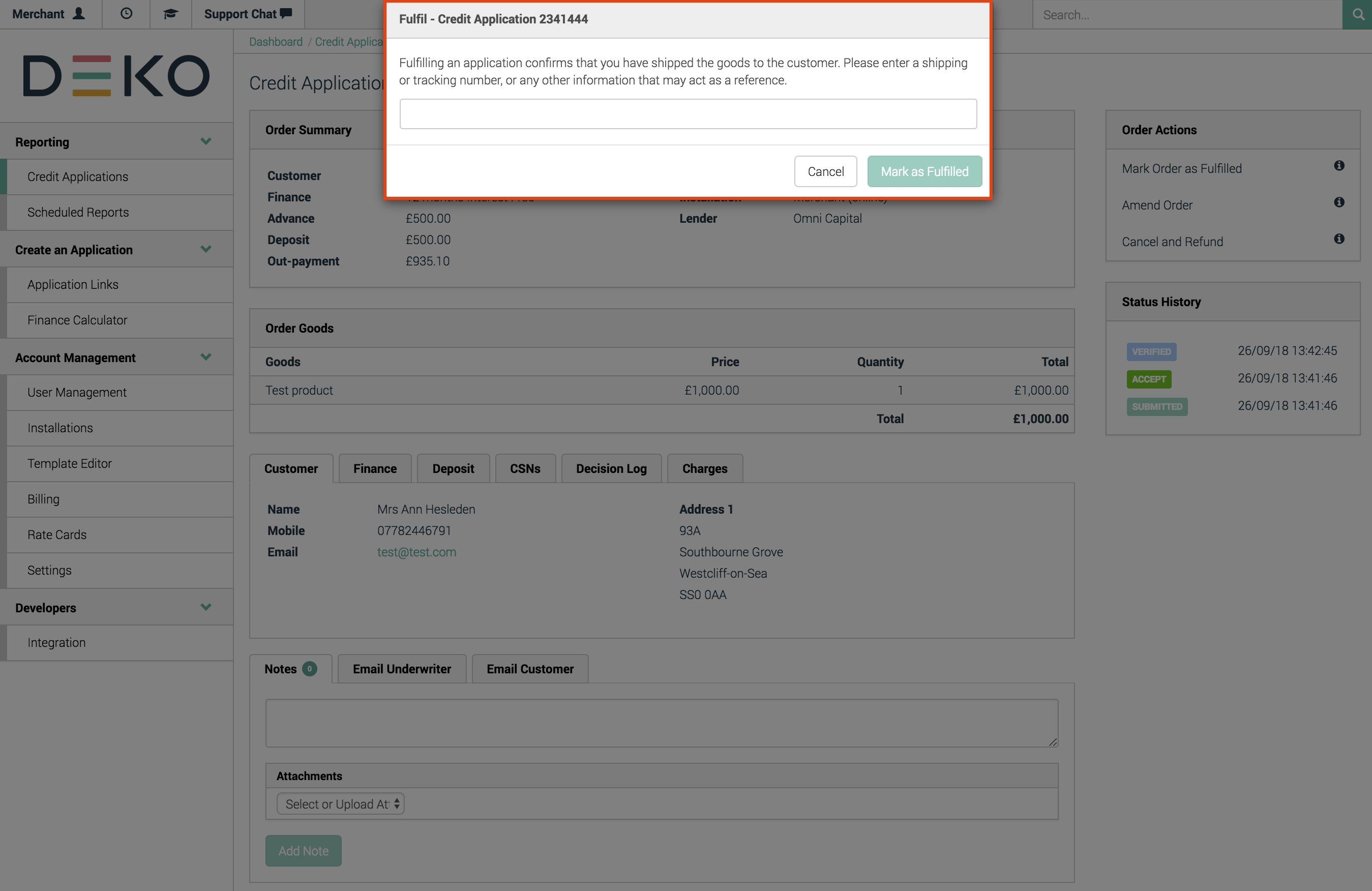The width and height of the screenshot is (1372, 891).
Task: Click info icon beside Amend Order
Action: 1338,202
